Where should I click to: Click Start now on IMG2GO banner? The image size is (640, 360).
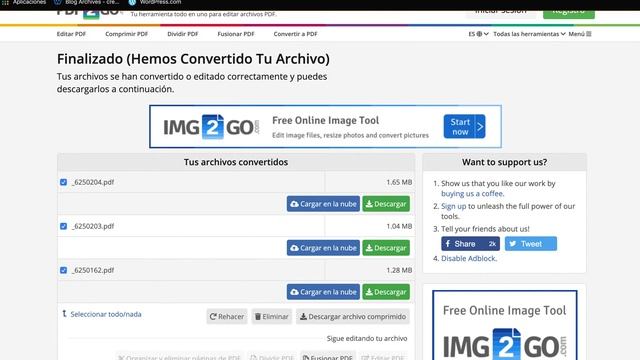(464, 127)
